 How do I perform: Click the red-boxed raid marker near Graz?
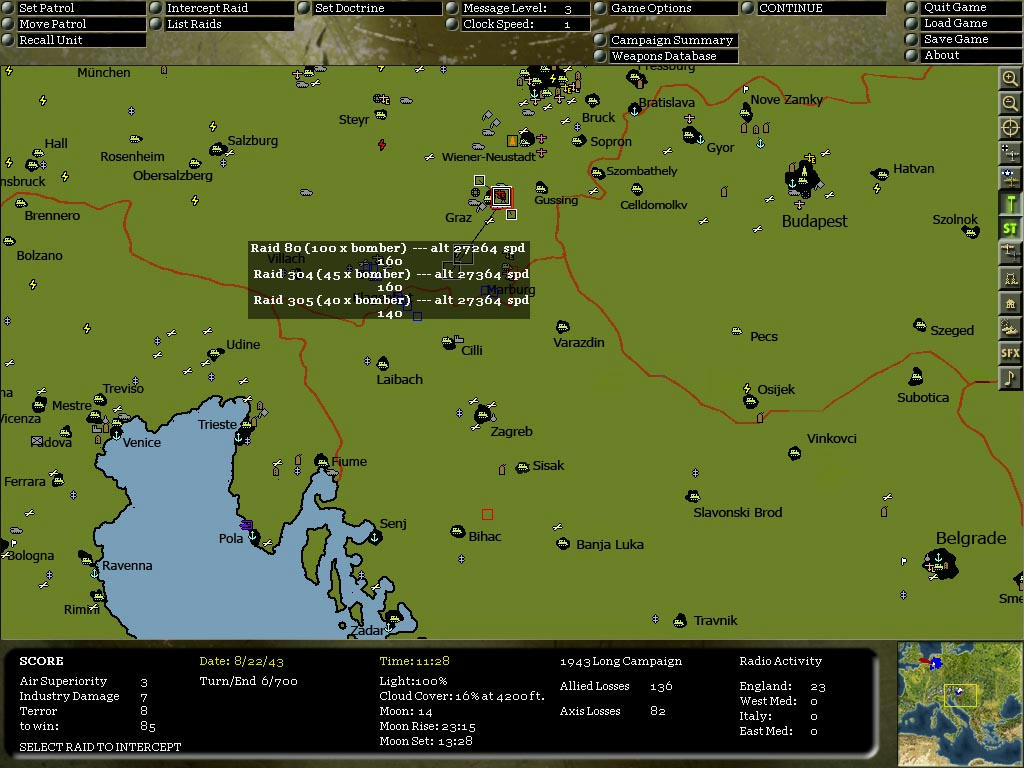pyautogui.click(x=502, y=197)
